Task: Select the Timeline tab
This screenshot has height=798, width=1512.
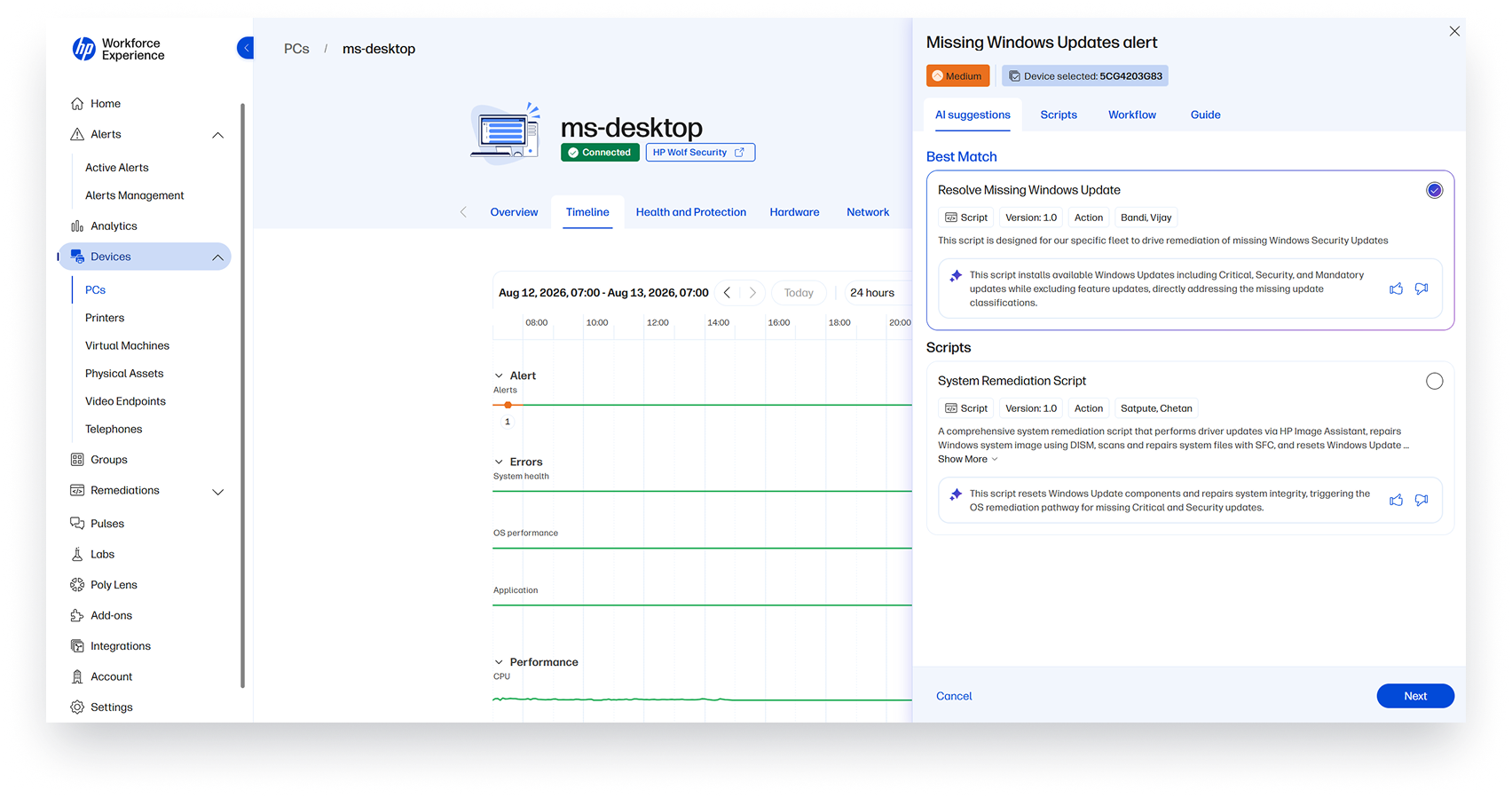Action: pyautogui.click(x=587, y=212)
